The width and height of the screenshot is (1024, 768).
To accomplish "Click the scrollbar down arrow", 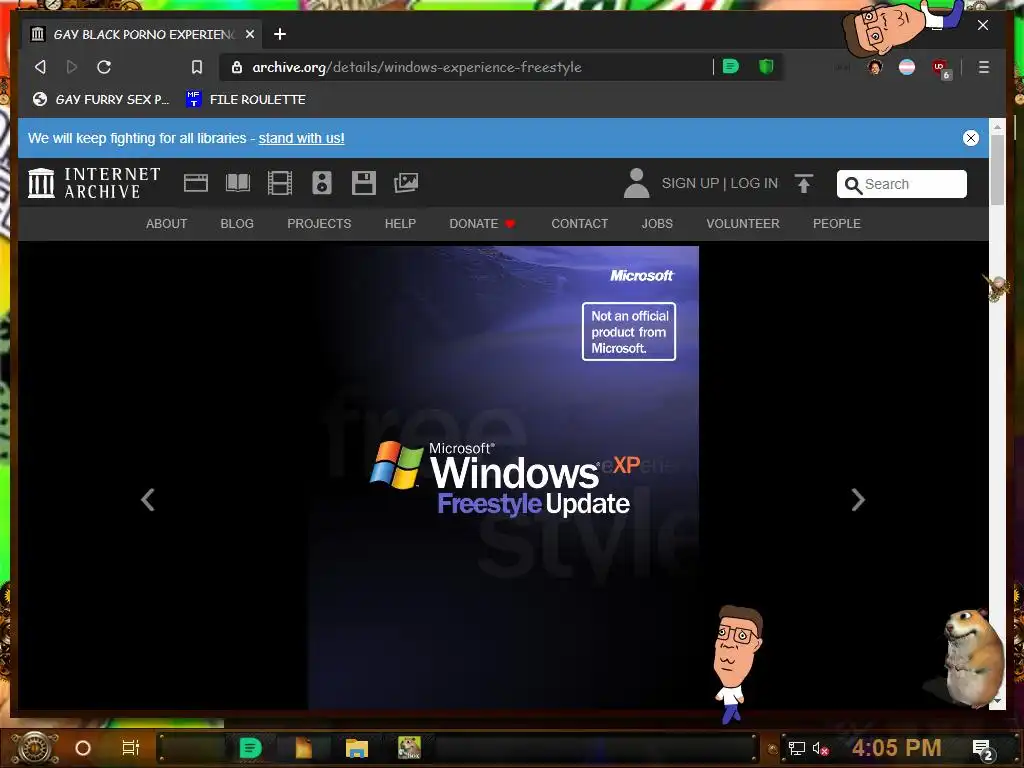I will pos(997,701).
